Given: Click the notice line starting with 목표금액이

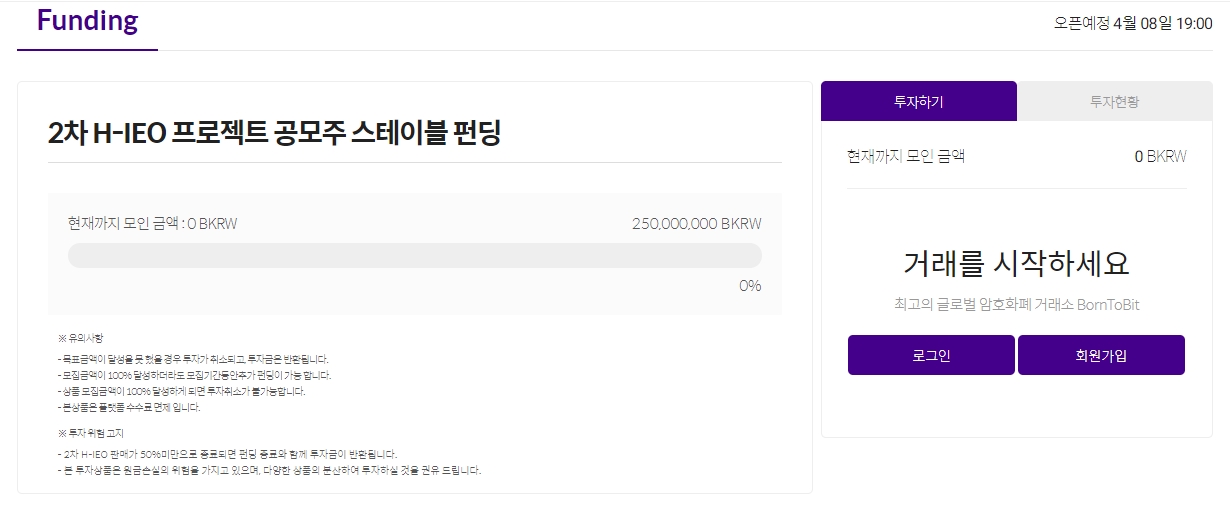Looking at the screenshot, I should (x=193, y=358).
